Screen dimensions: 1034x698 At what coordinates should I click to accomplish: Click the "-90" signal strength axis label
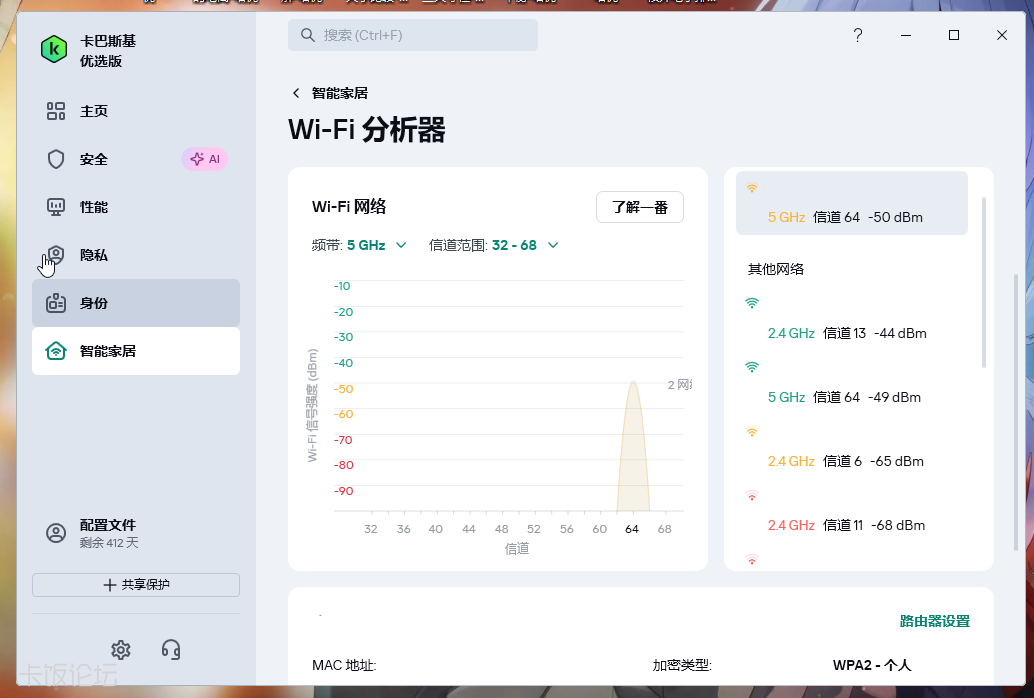[343, 491]
